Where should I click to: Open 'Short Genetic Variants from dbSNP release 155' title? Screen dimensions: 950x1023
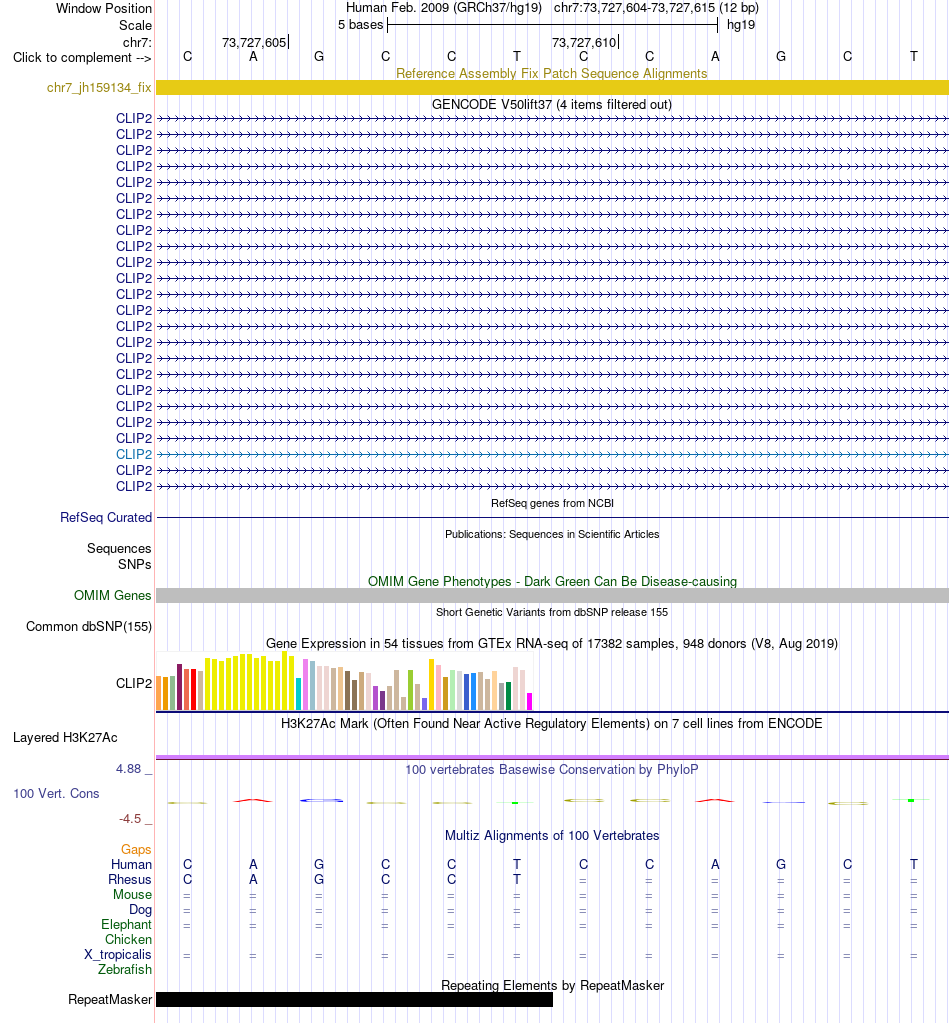pyautogui.click(x=552, y=612)
